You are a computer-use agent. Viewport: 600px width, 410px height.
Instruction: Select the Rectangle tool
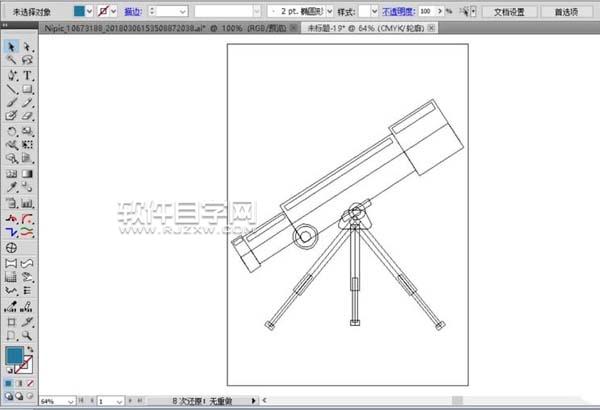pos(27,89)
